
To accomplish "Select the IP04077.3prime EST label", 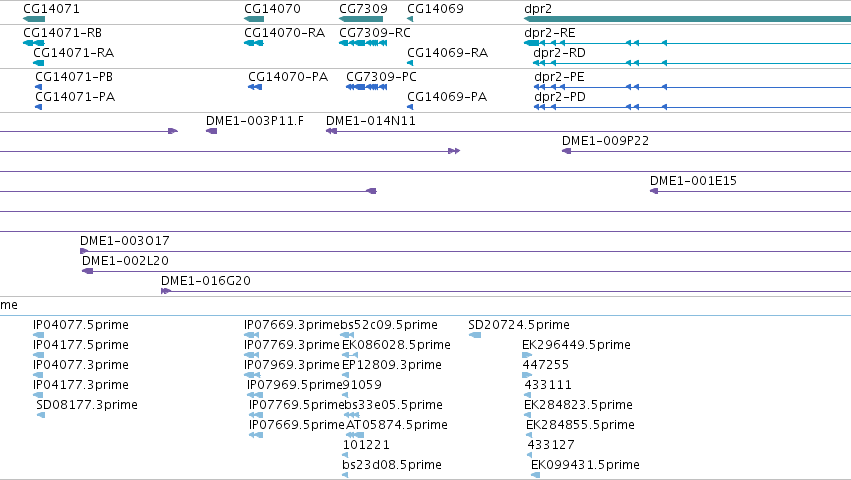I will 81,365.
